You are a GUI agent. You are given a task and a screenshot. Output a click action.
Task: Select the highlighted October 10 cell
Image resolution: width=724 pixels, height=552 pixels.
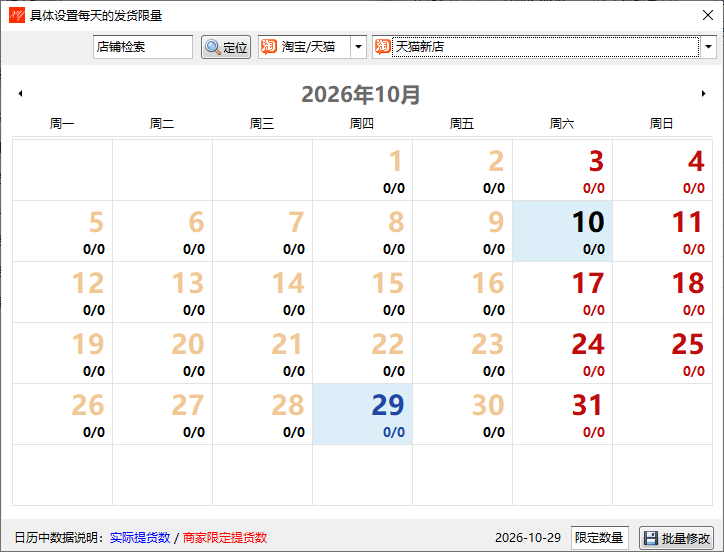point(562,231)
